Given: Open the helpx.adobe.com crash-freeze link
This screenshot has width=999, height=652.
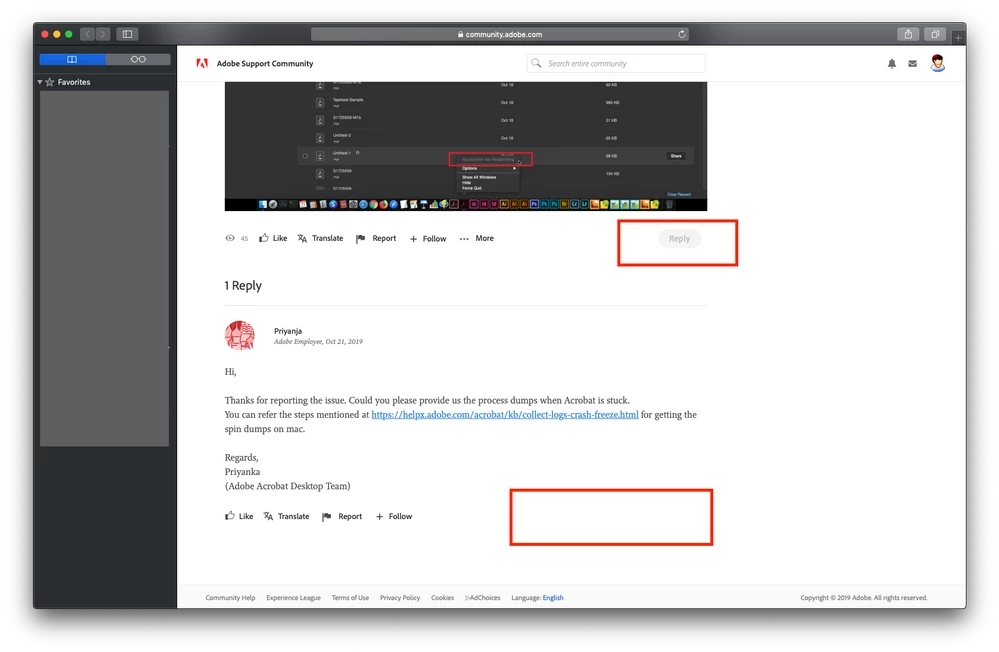Looking at the screenshot, I should pos(505,414).
